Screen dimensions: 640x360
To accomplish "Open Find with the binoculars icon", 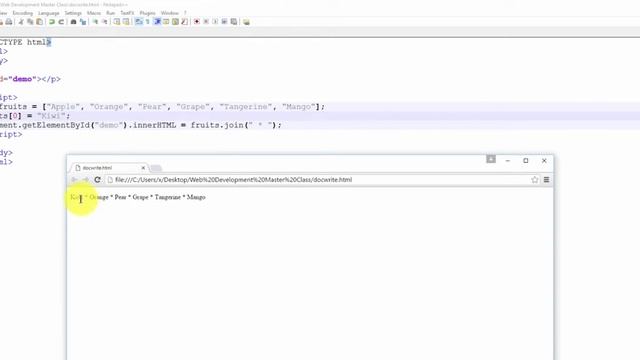I will coord(73,22).
